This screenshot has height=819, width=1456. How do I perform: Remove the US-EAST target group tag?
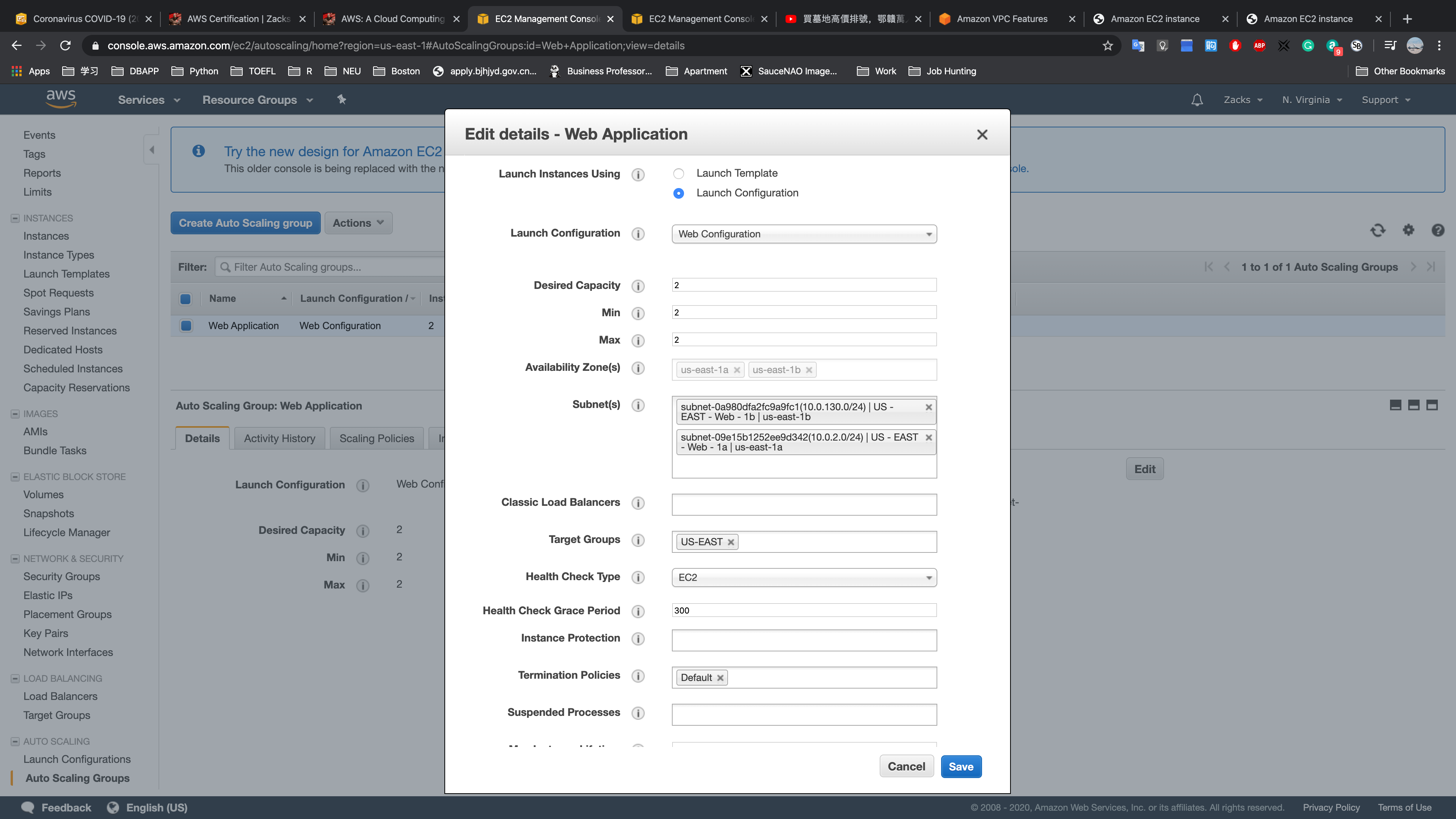pyautogui.click(x=731, y=542)
